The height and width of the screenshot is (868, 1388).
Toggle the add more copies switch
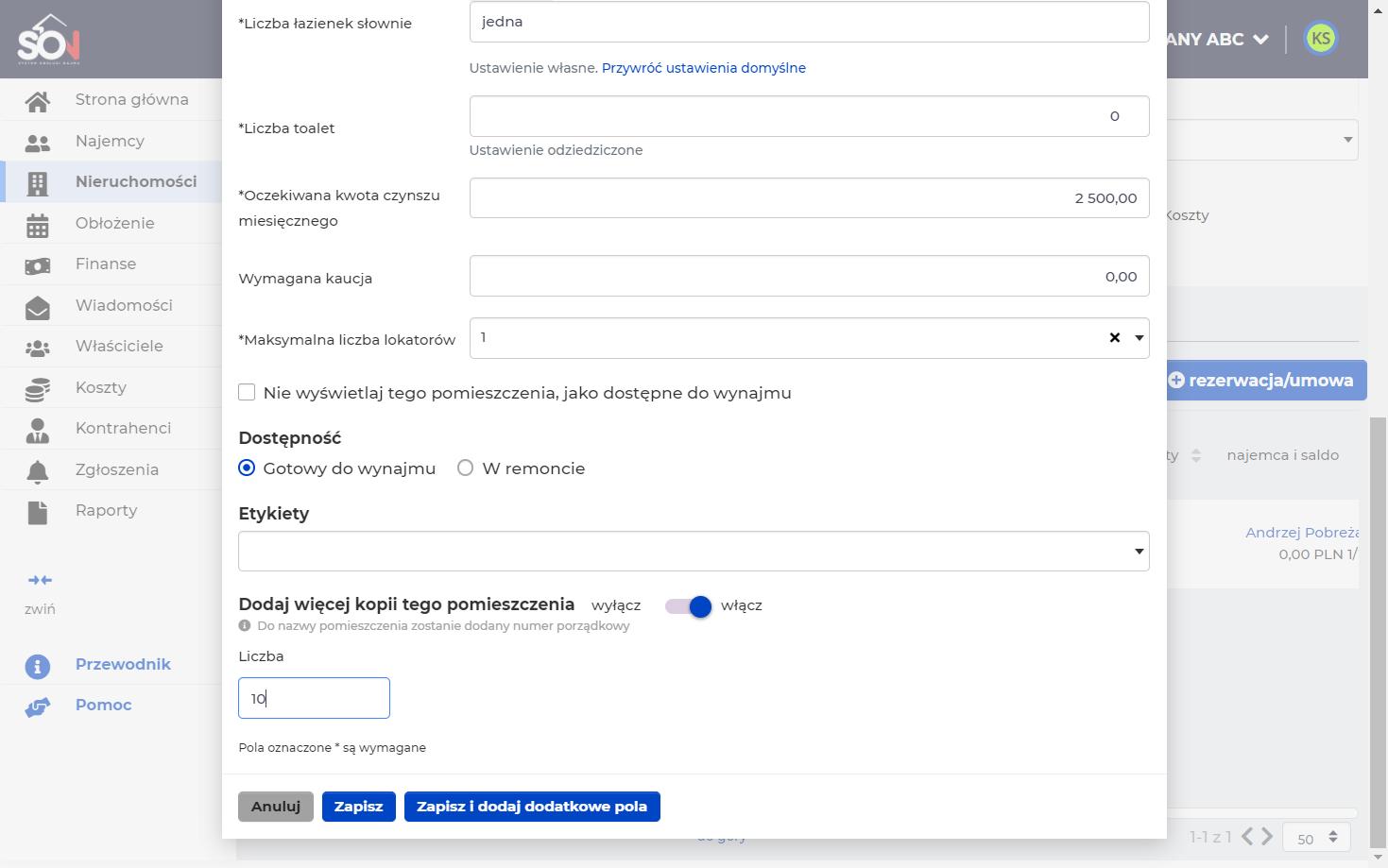[x=688, y=606]
